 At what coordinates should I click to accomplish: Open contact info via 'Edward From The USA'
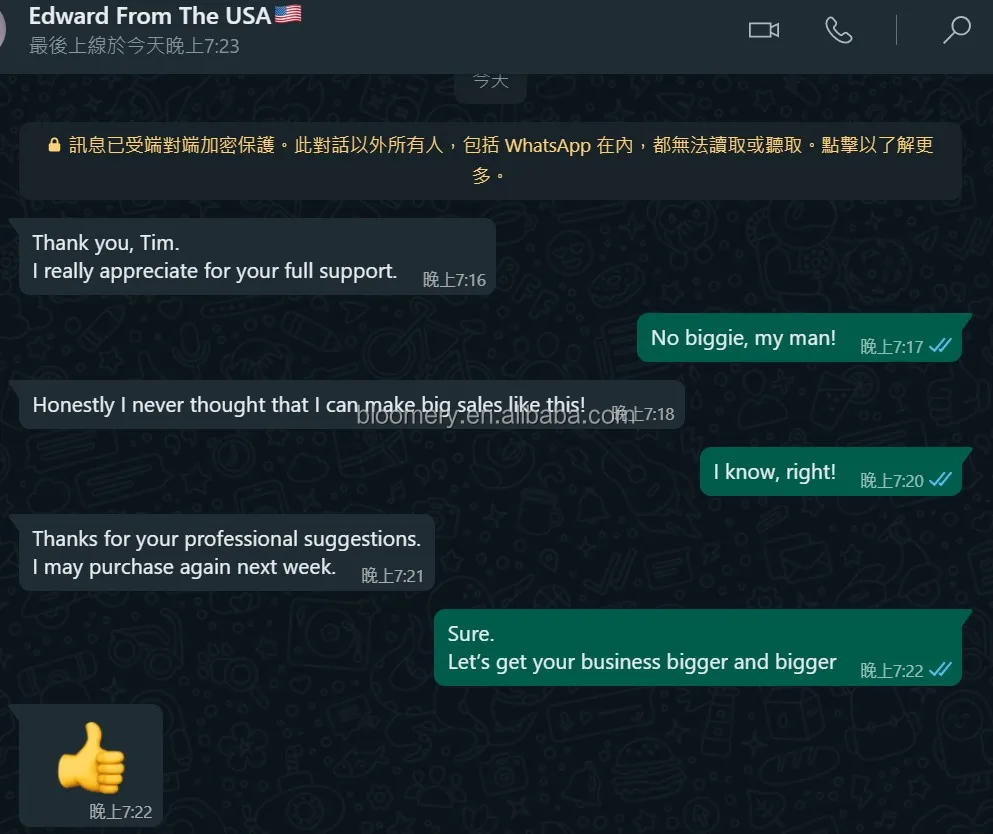pos(149,16)
